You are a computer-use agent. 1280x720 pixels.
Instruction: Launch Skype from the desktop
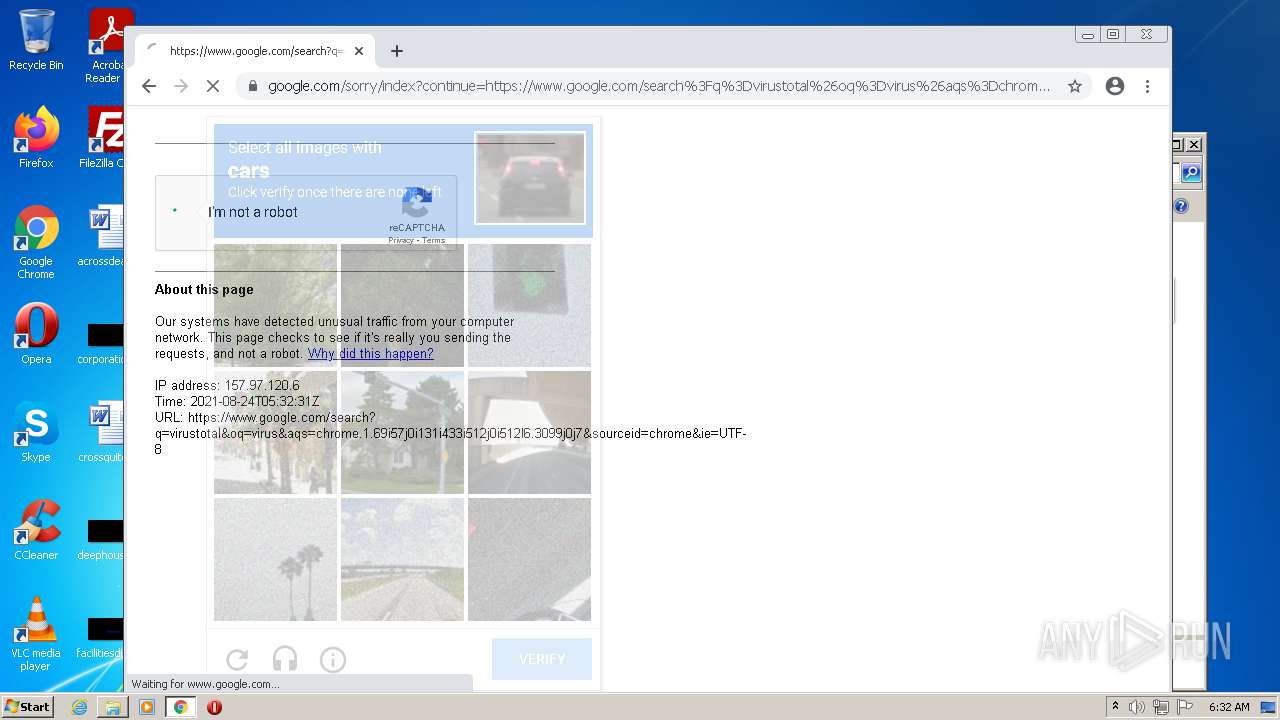click(36, 431)
